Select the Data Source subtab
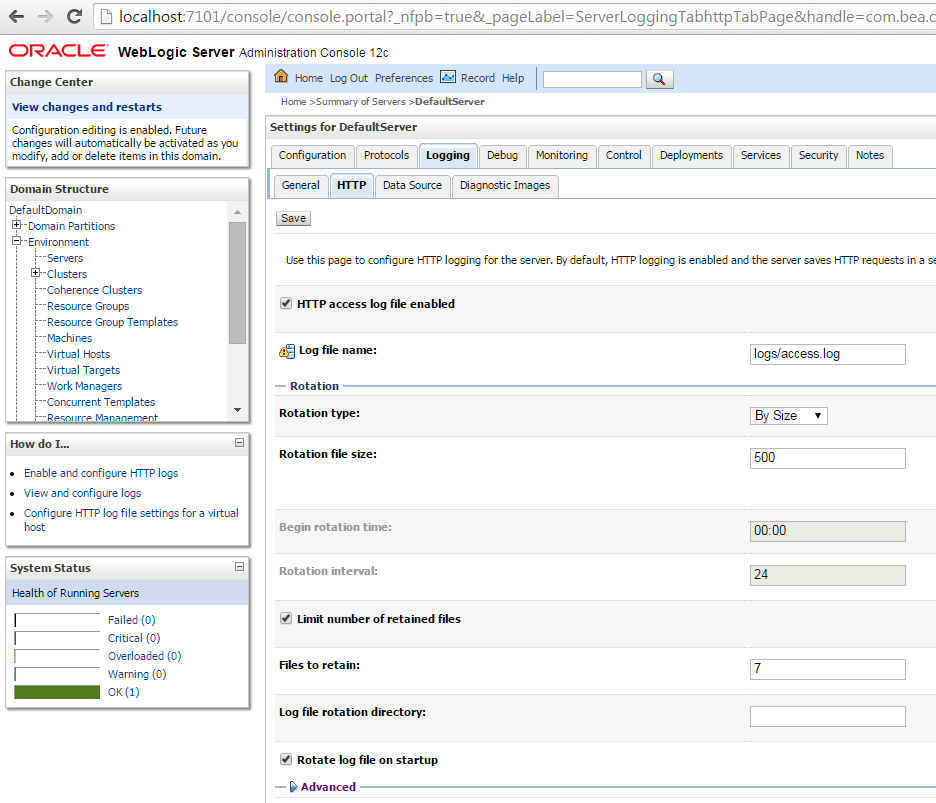The height and width of the screenshot is (803, 936). pos(412,186)
